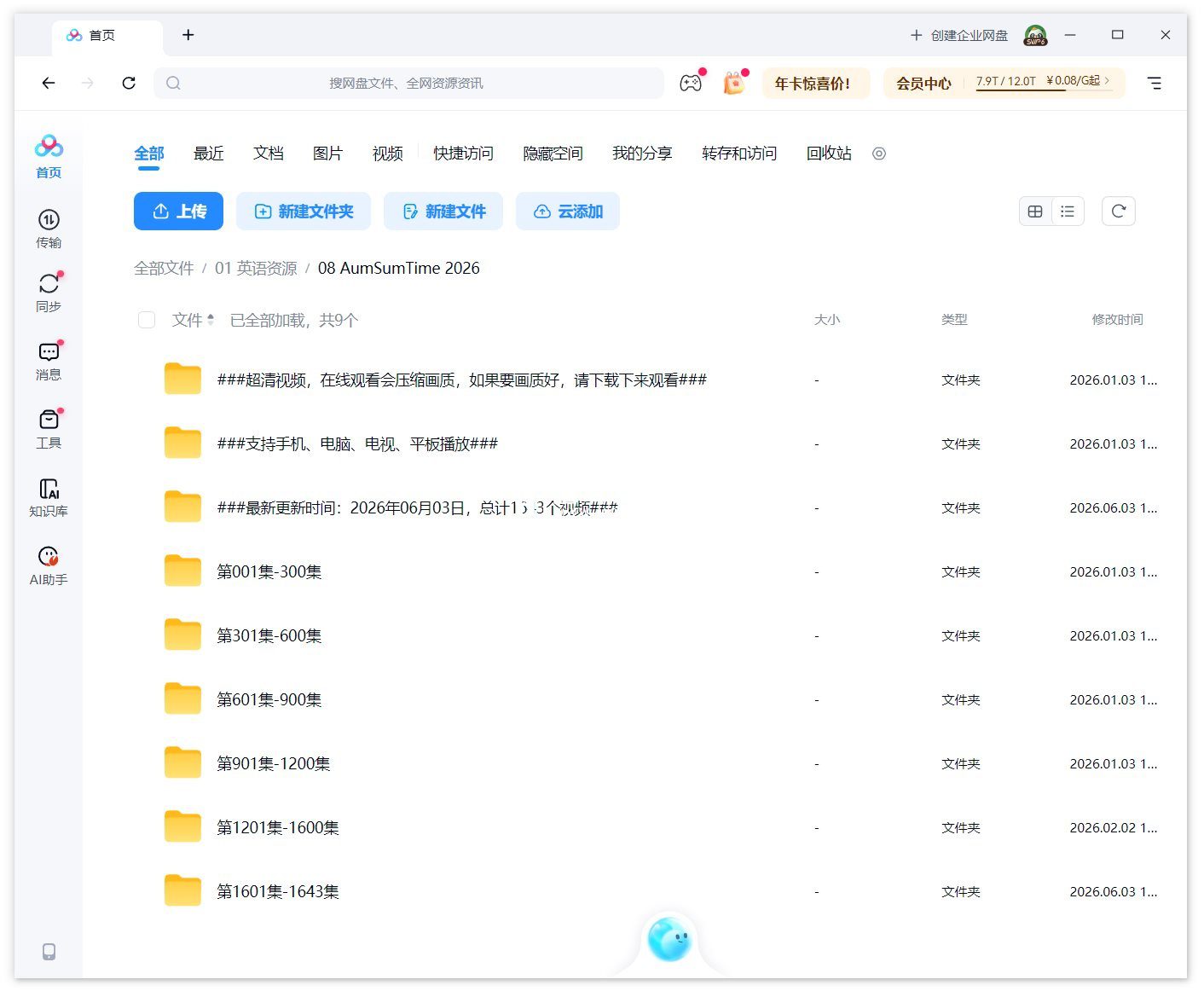The image size is (1204, 997).
Task: Refresh the file list
Action: [x=1119, y=212]
